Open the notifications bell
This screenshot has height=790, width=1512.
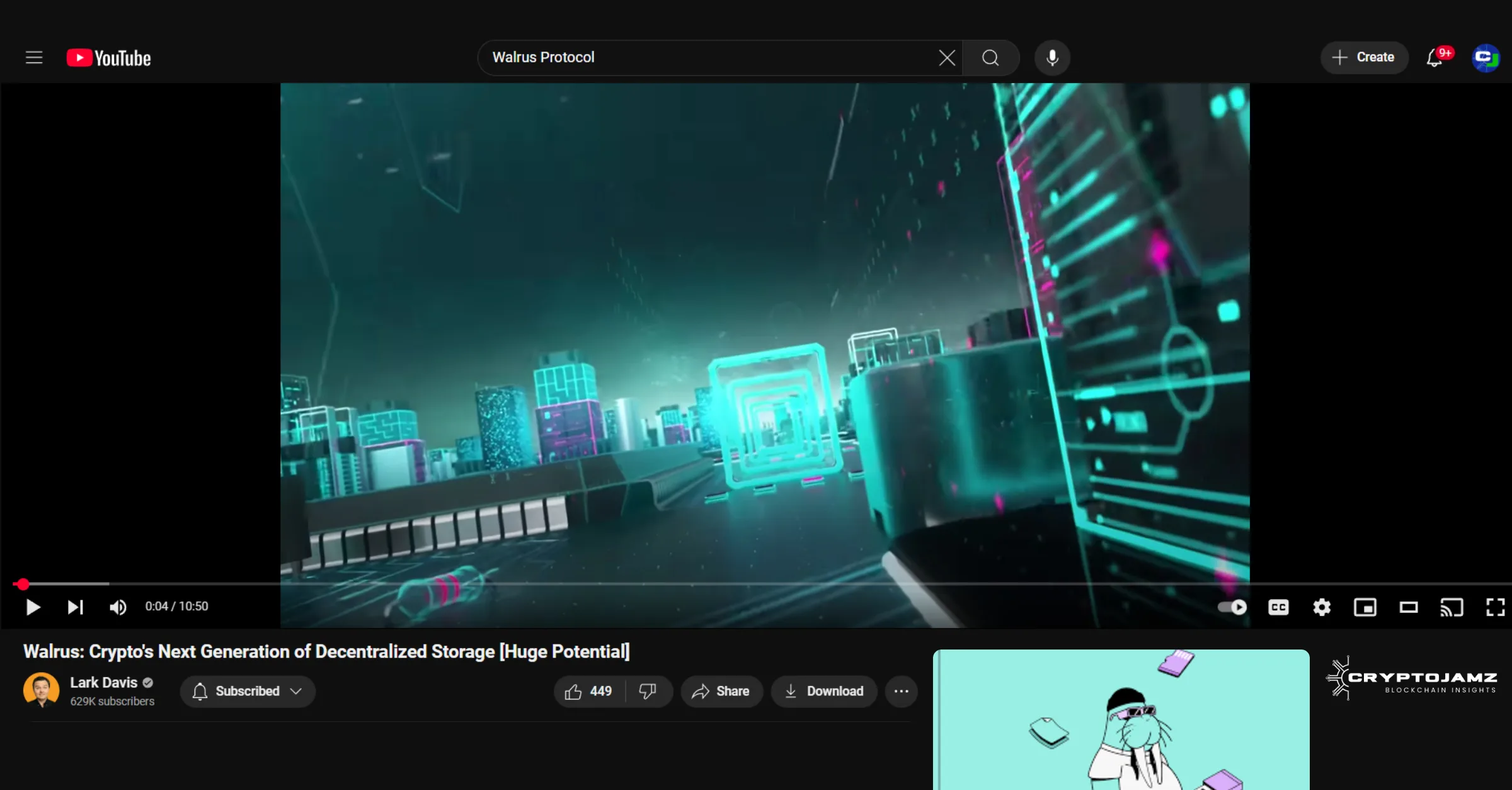[x=1435, y=58]
